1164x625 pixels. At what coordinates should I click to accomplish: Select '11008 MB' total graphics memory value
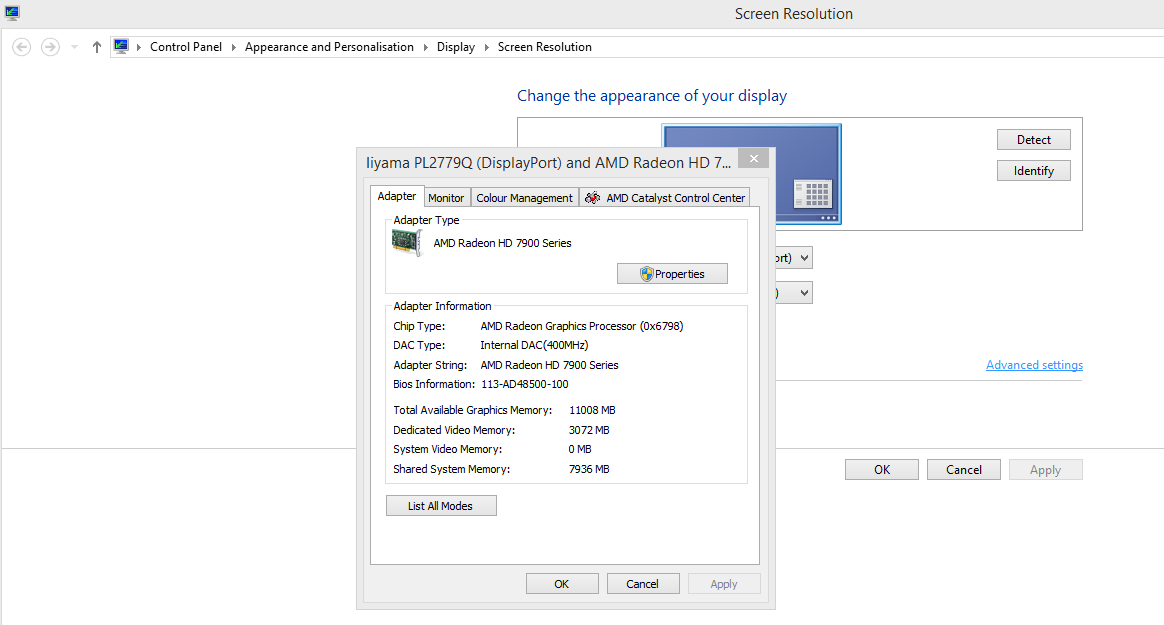point(592,410)
